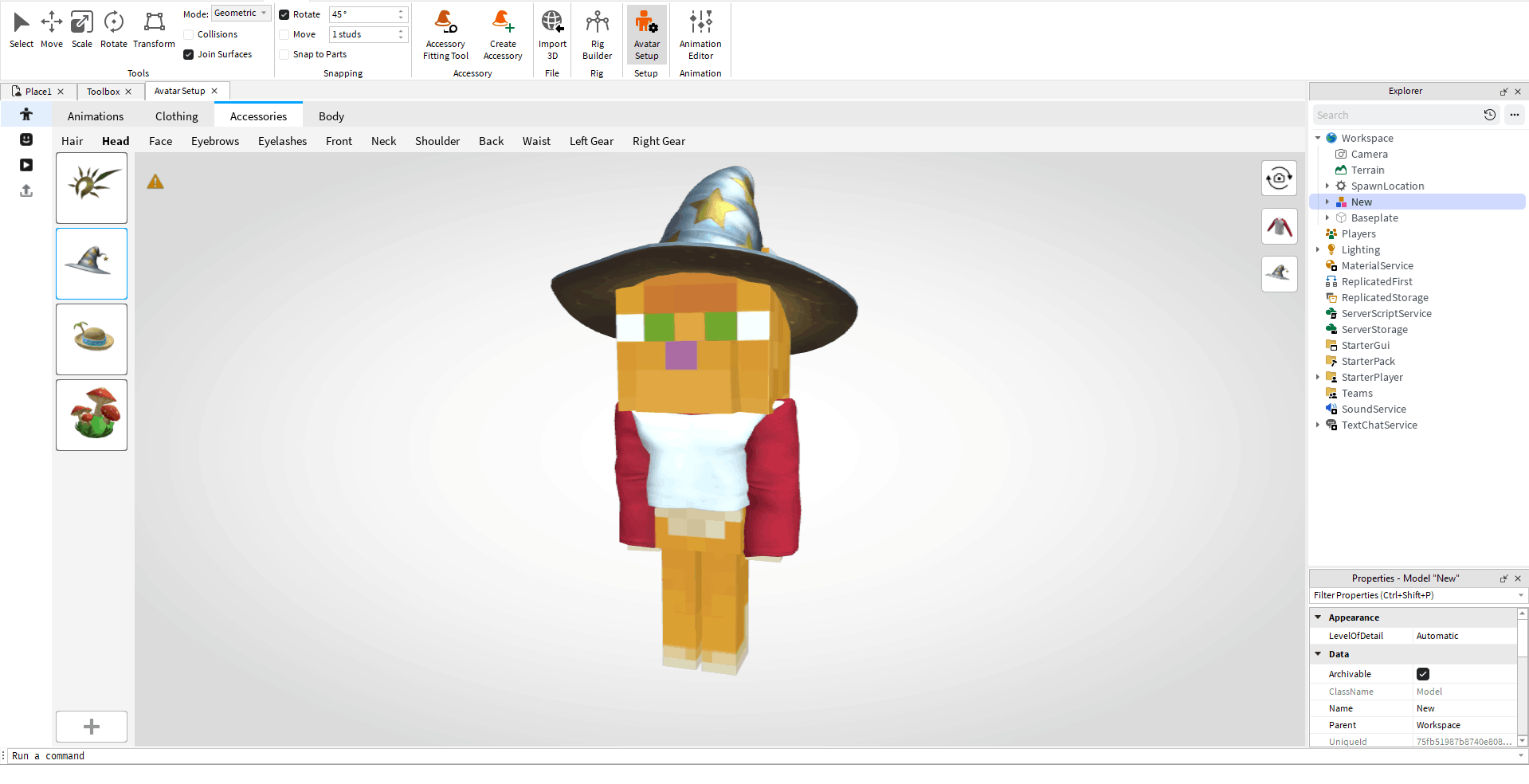This screenshot has width=1529, height=784.
Task: Collapse the Appearance properties section
Action: (x=1318, y=617)
